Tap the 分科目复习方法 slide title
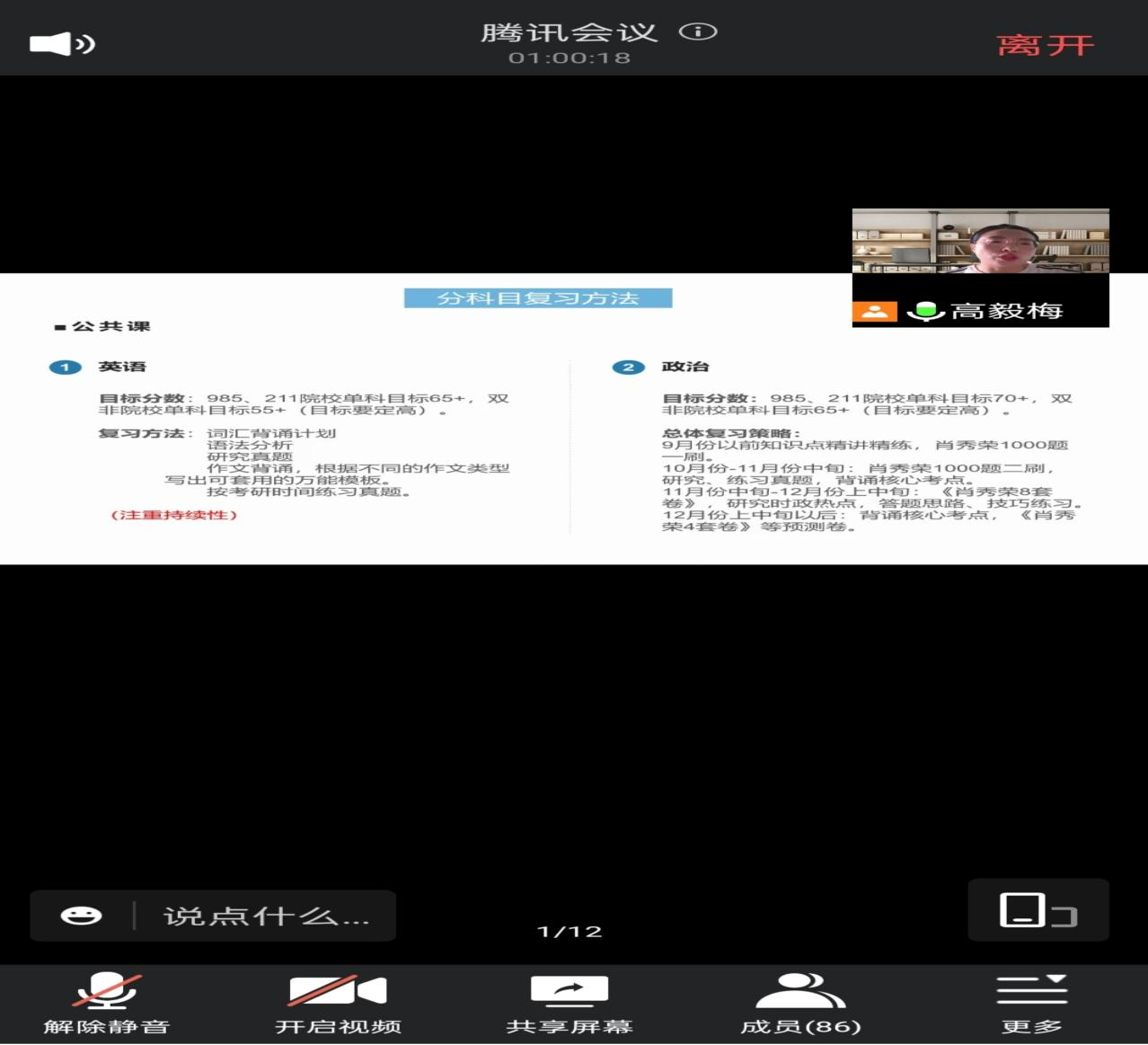 coord(538,298)
